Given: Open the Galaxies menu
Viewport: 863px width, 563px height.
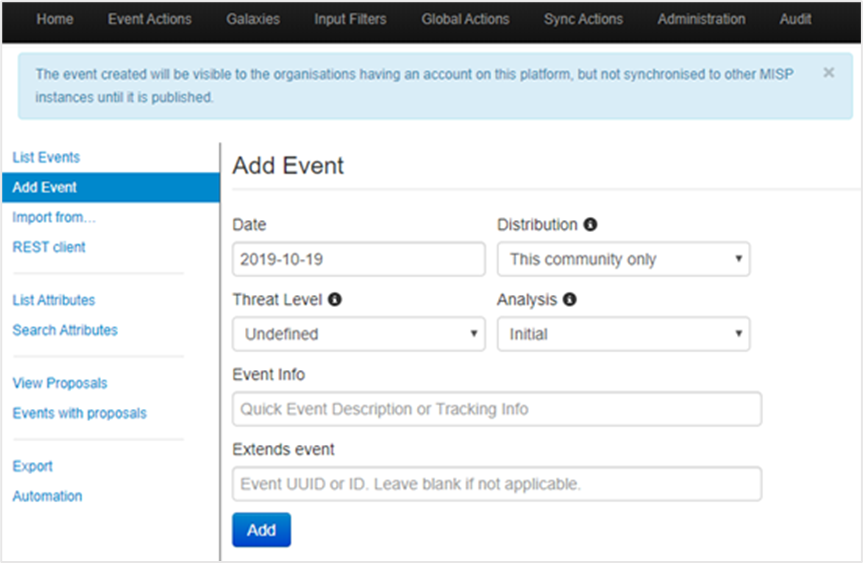Looking at the screenshot, I should (x=253, y=19).
